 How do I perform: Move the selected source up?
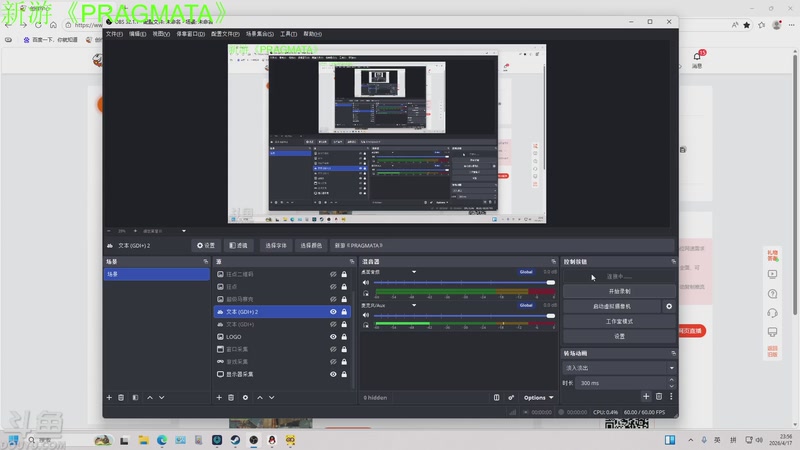260,397
